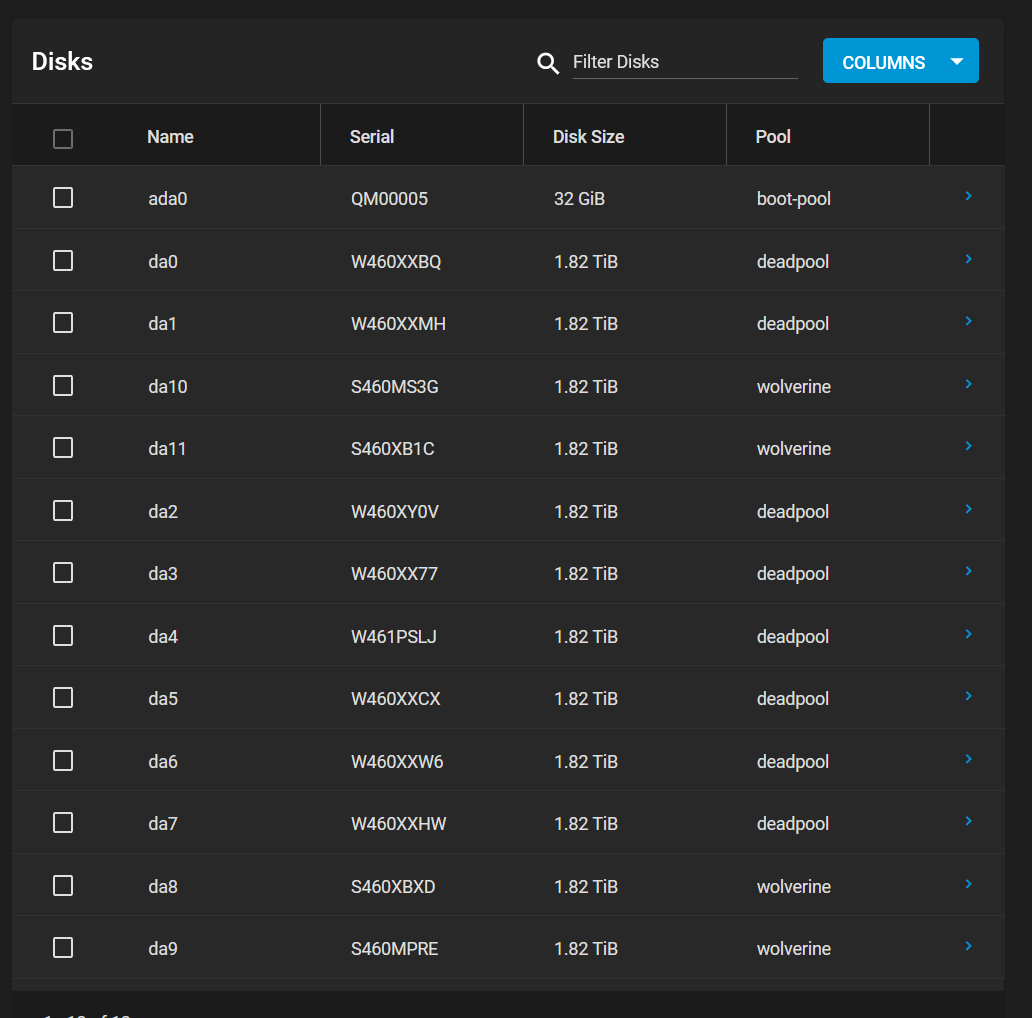Click chevron icon for disk da4
Screen dimensions: 1032x1018
968,635
